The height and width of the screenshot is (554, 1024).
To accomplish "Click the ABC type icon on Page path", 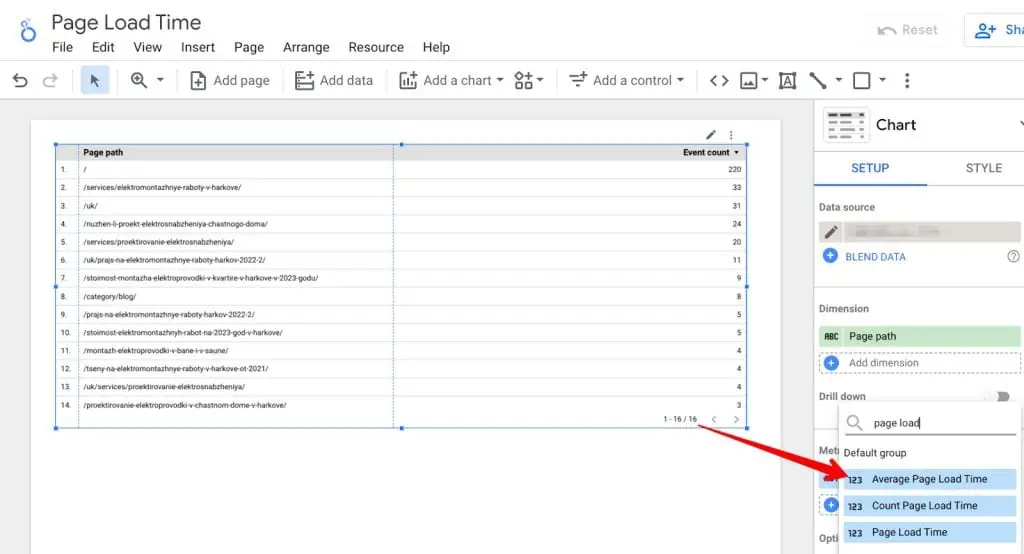I will coord(831,336).
